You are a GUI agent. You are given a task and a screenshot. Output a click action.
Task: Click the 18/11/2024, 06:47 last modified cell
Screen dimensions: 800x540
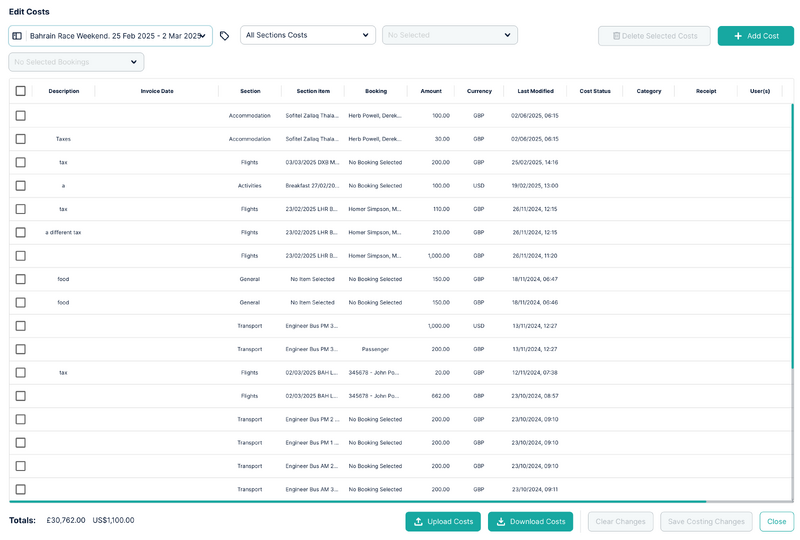click(535, 279)
